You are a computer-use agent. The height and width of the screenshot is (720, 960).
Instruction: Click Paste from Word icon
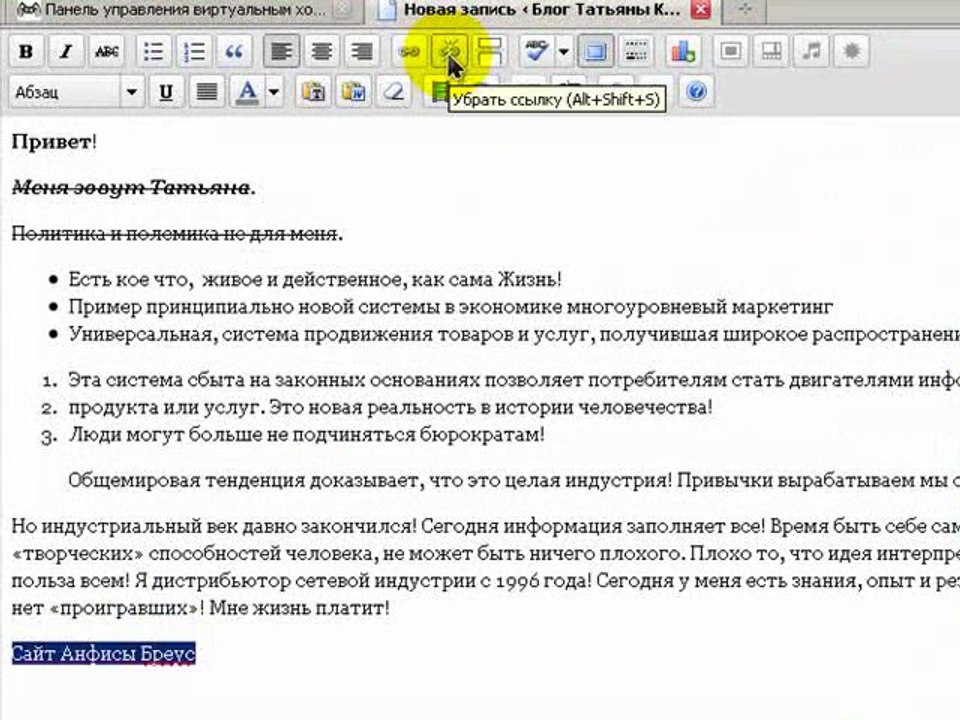tap(353, 92)
